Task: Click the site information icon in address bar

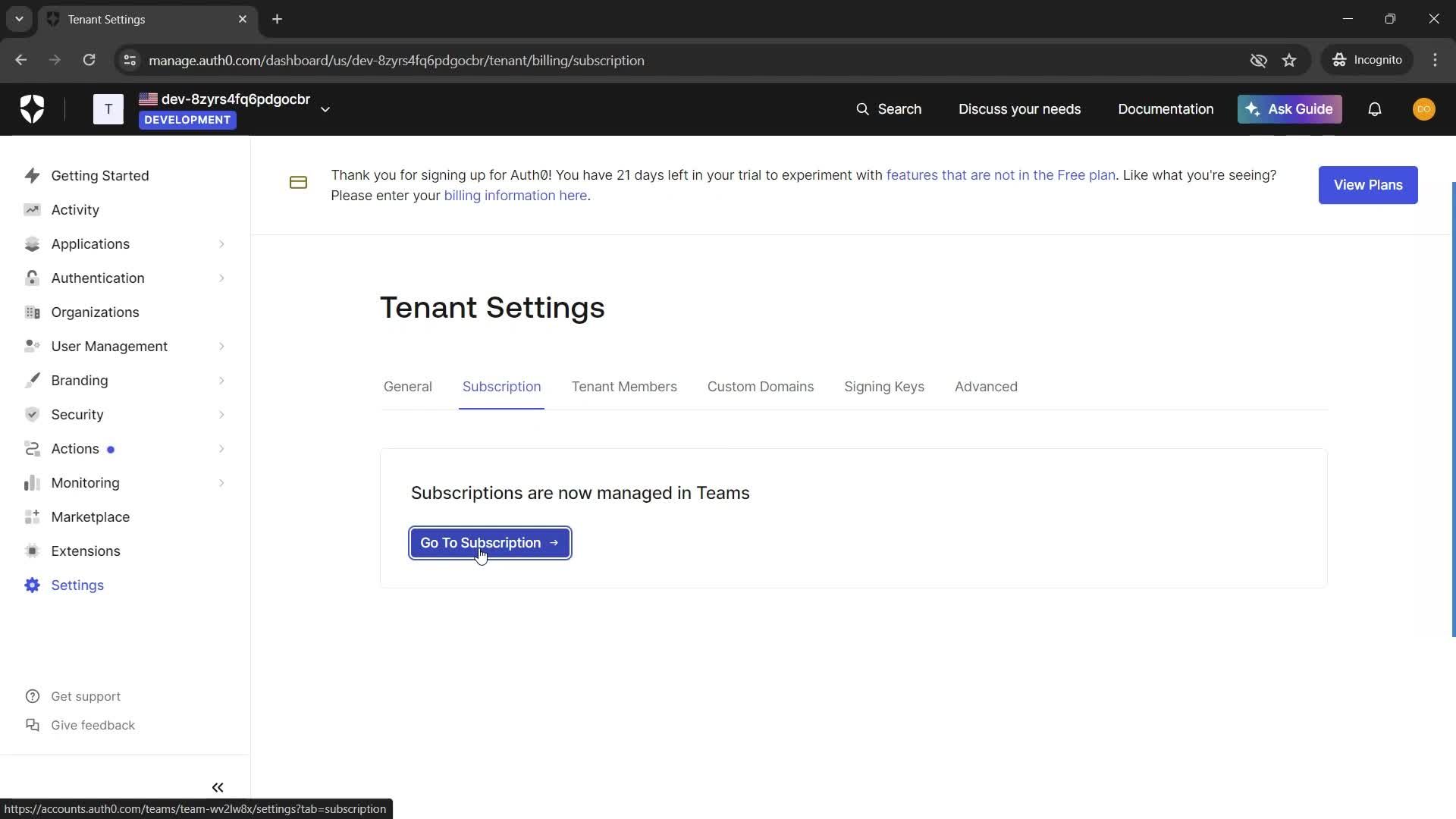Action: (x=130, y=60)
